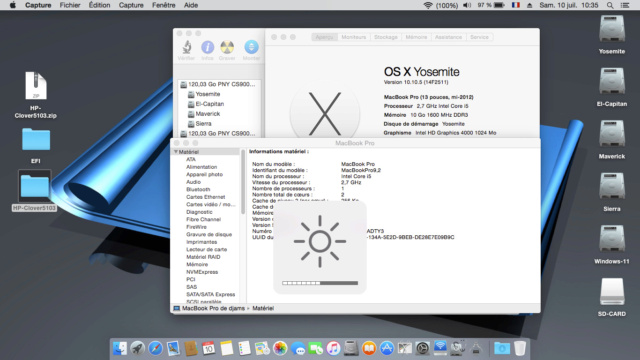Image resolution: width=640 pixels, height=360 pixels.
Task: Open Contacts book icon in dock
Action: (191, 348)
